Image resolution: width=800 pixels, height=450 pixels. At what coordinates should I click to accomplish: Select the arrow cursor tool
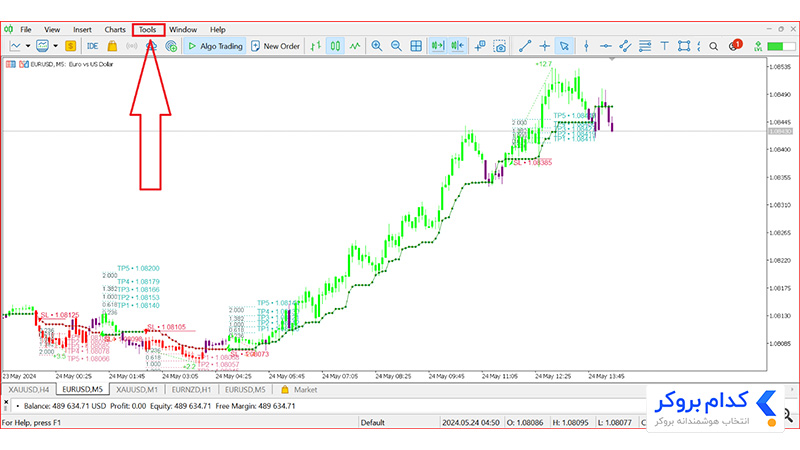(x=564, y=46)
